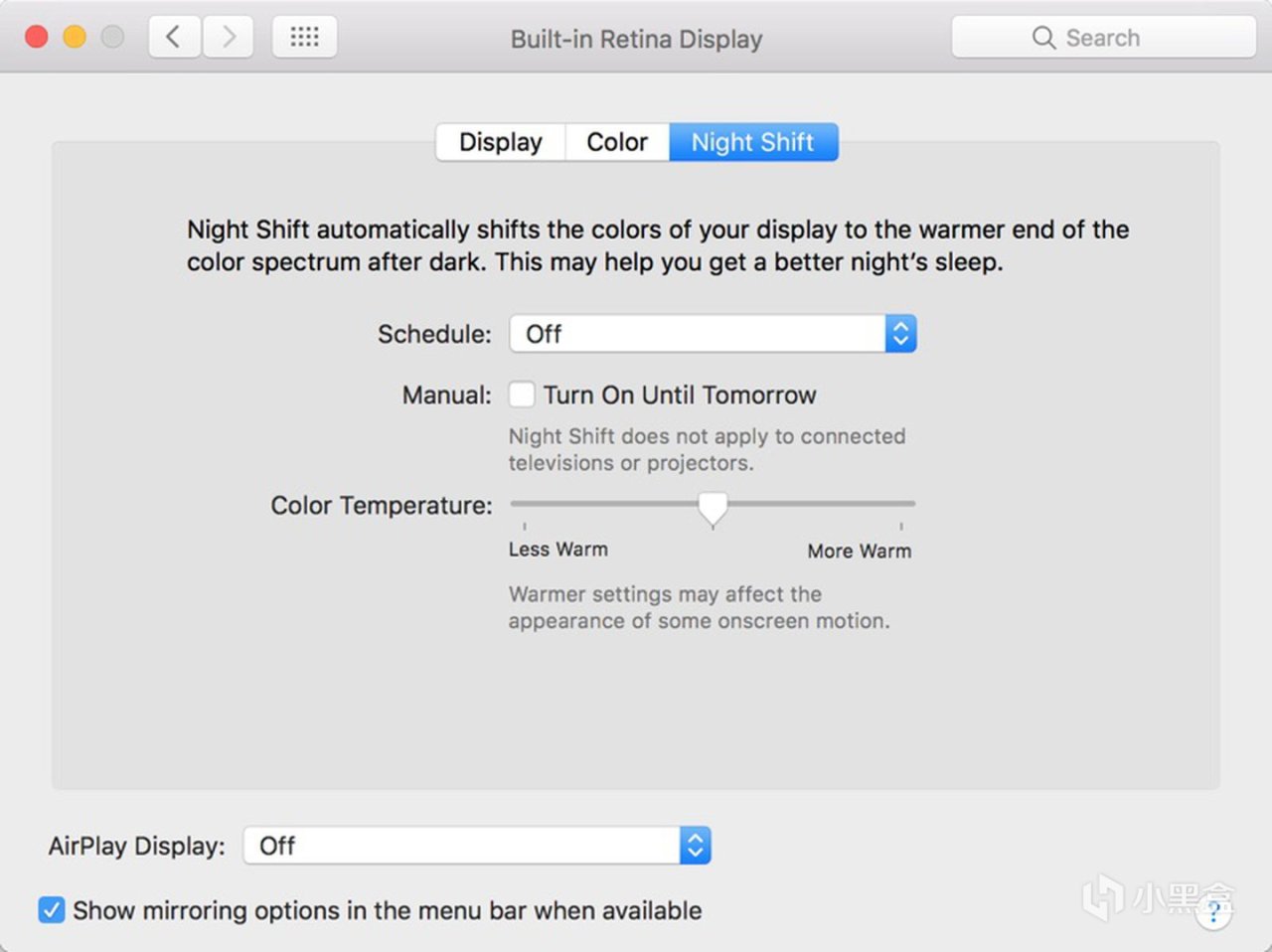Screen dimensions: 1272x952
Task: Switch to the Display tab
Action: tap(501, 142)
